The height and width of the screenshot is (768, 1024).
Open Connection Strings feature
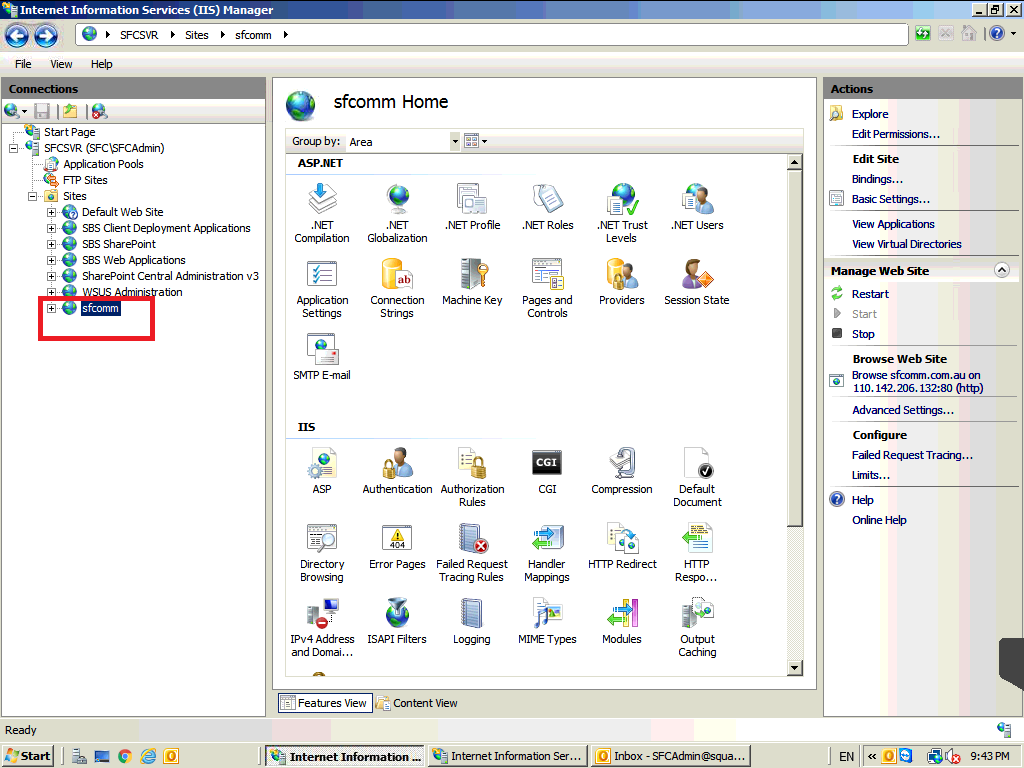click(x=397, y=288)
